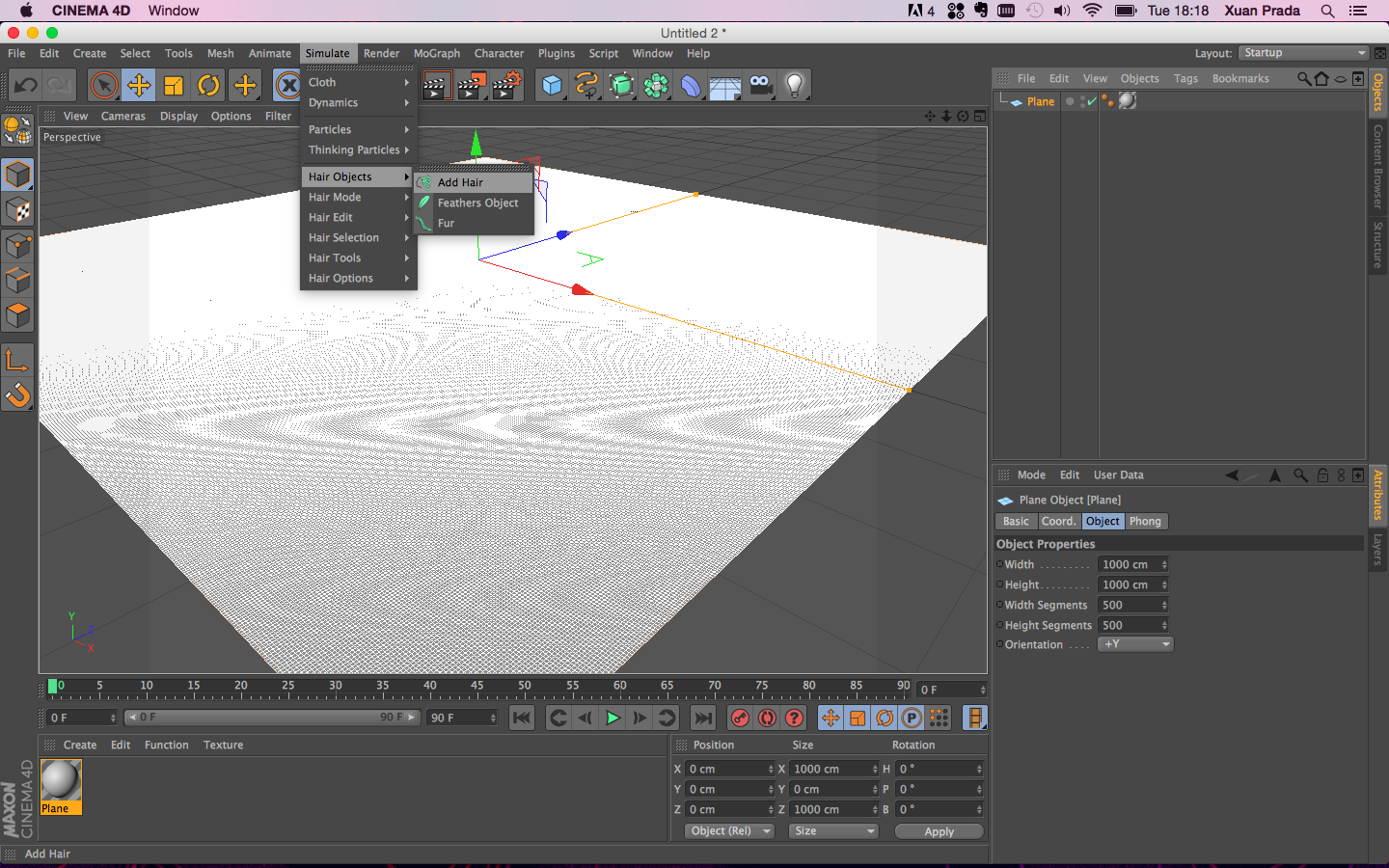Click the Floor environment icon
The width and height of the screenshot is (1389, 868).
[x=725, y=85]
